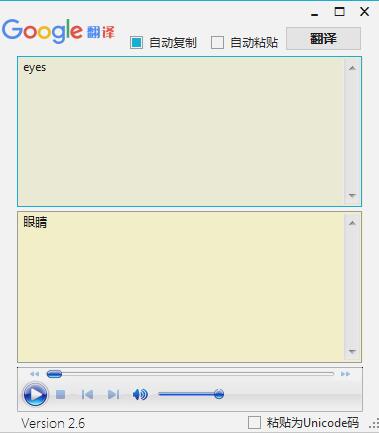Play the translation audio
This screenshot has width=379, height=433.
(35, 394)
